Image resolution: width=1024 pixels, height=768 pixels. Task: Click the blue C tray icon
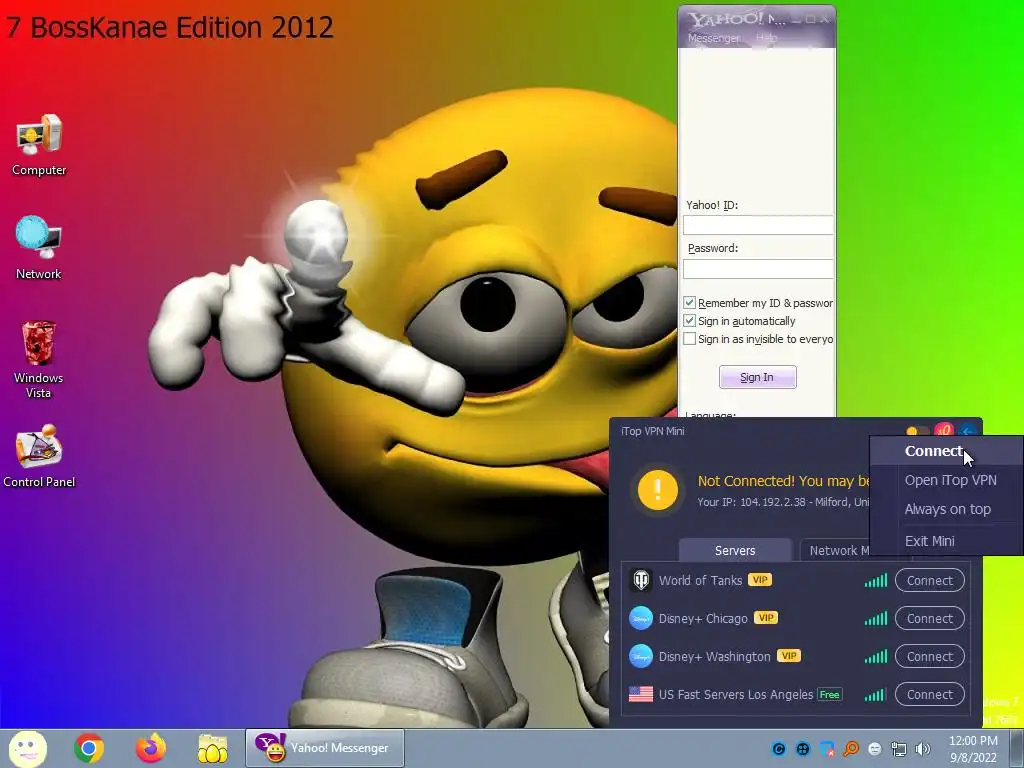778,749
